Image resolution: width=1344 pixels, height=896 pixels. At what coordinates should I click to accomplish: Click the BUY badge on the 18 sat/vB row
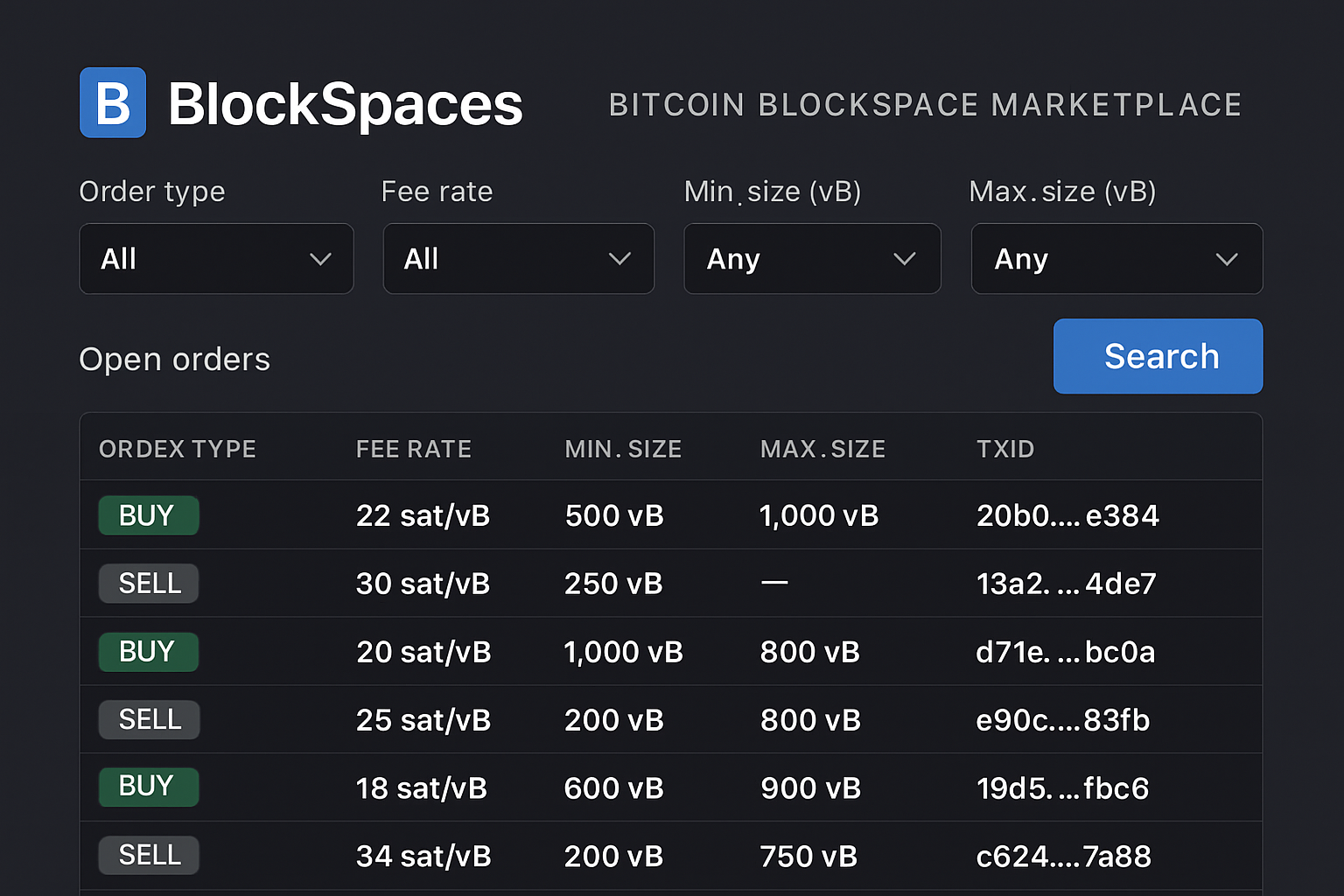pos(148,787)
